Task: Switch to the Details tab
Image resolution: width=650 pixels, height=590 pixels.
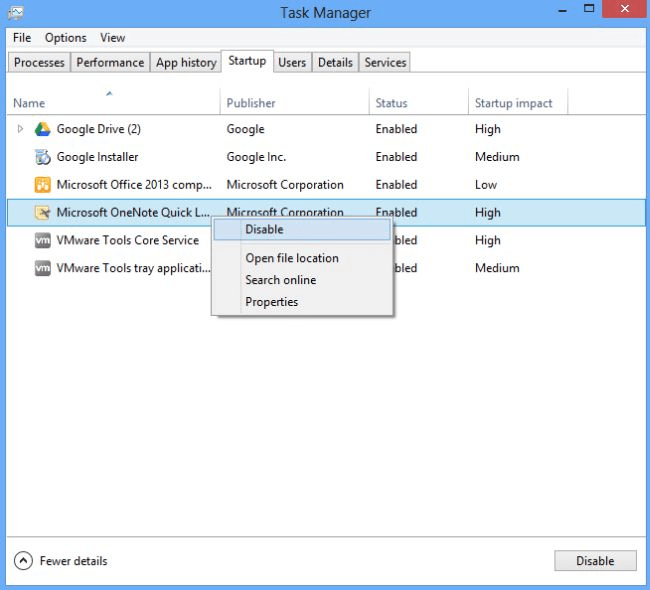Action: click(335, 63)
